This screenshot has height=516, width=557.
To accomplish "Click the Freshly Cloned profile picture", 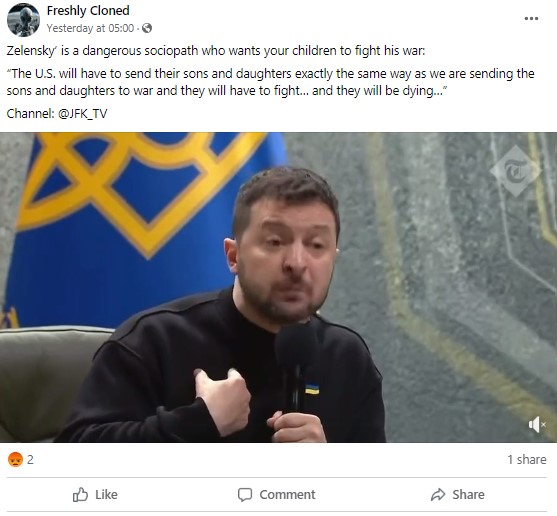I will point(23,20).
